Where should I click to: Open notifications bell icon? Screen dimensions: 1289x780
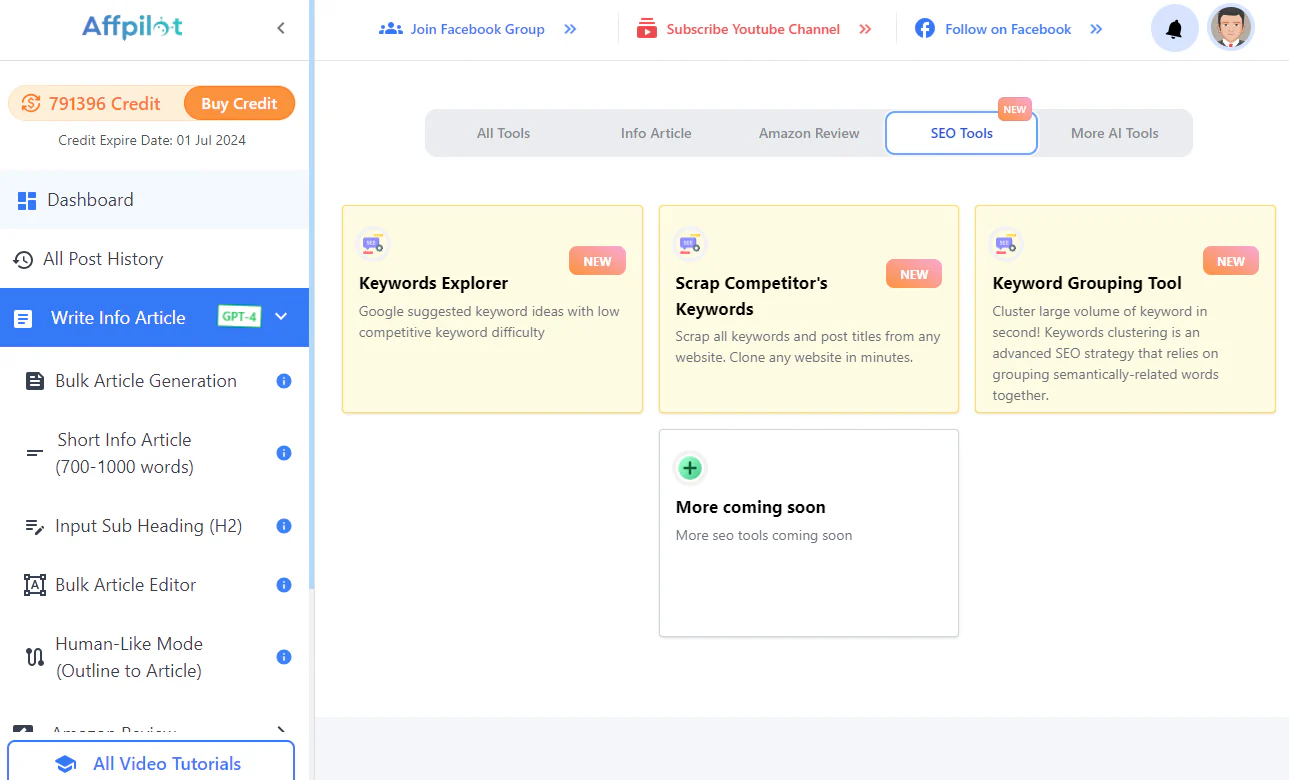pyautogui.click(x=1175, y=29)
